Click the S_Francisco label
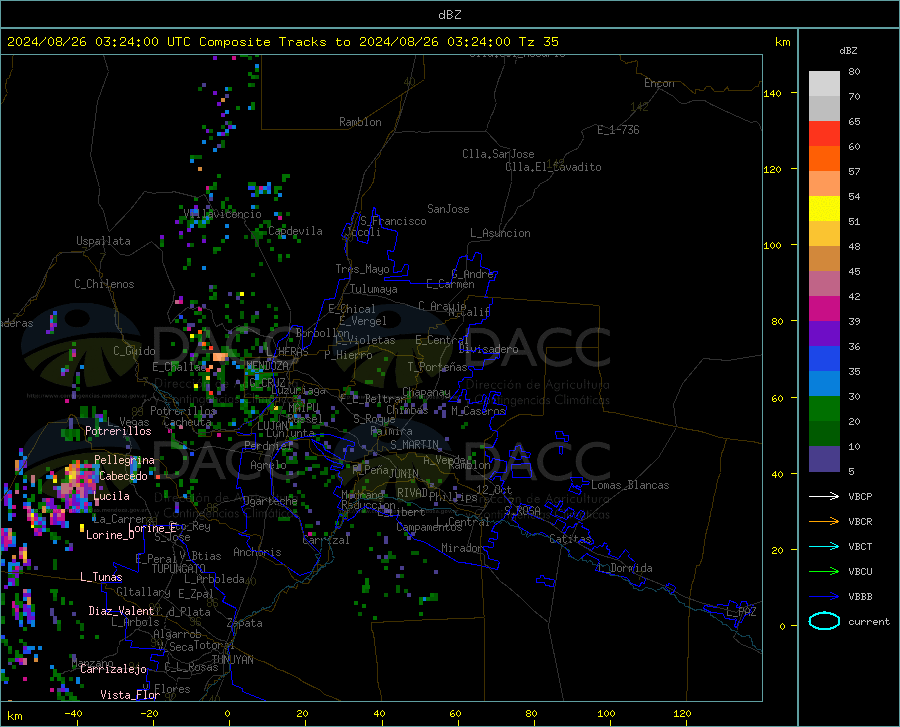 (393, 221)
